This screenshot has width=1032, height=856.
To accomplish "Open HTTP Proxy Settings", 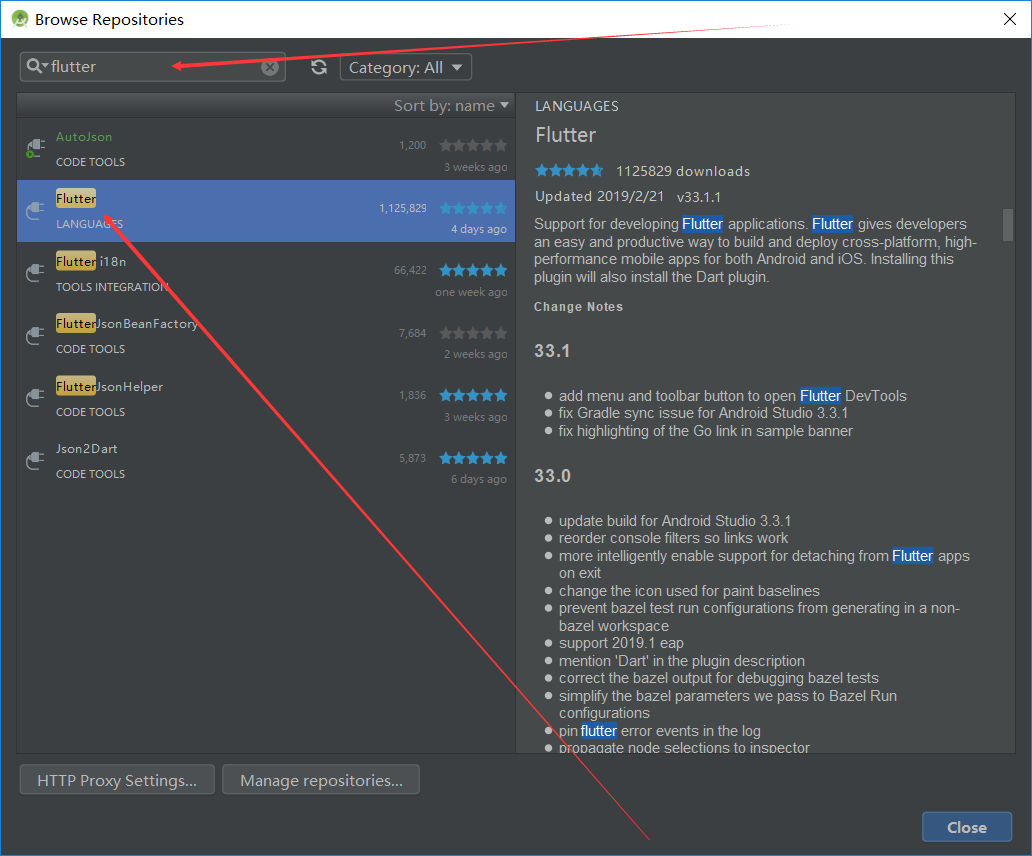I will tap(117, 780).
